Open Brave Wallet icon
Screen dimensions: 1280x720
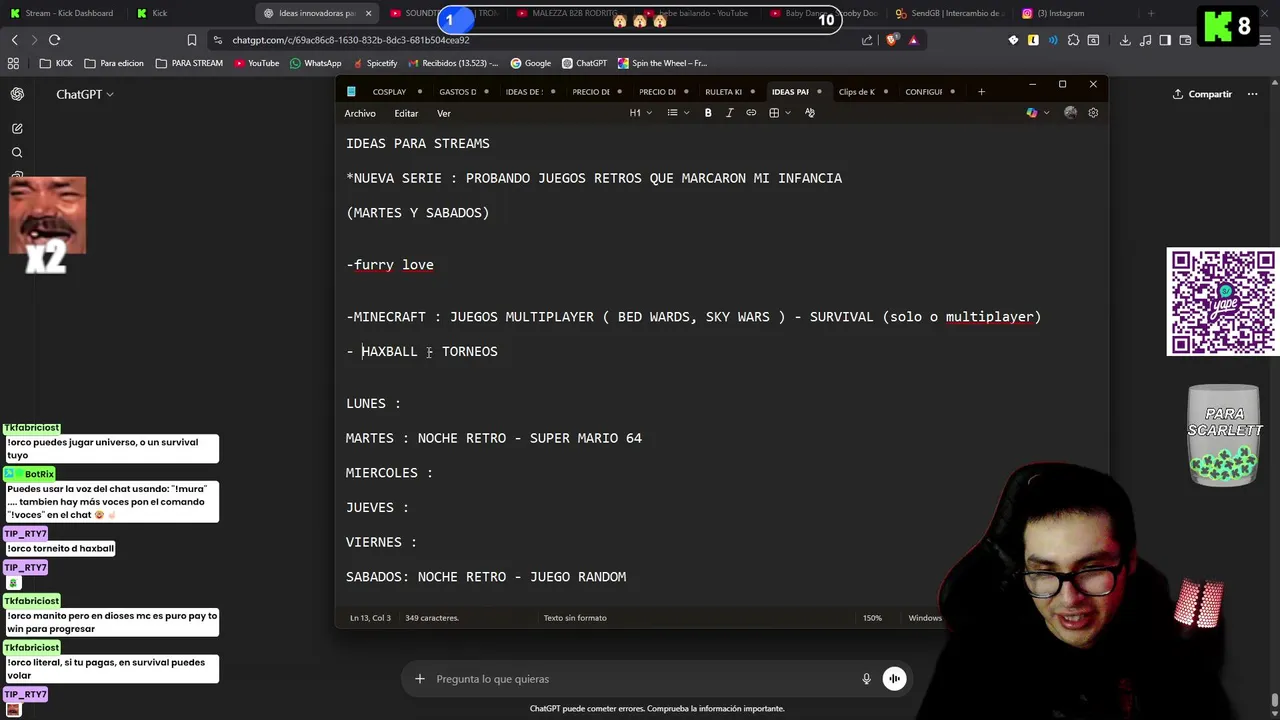pos(1186,40)
